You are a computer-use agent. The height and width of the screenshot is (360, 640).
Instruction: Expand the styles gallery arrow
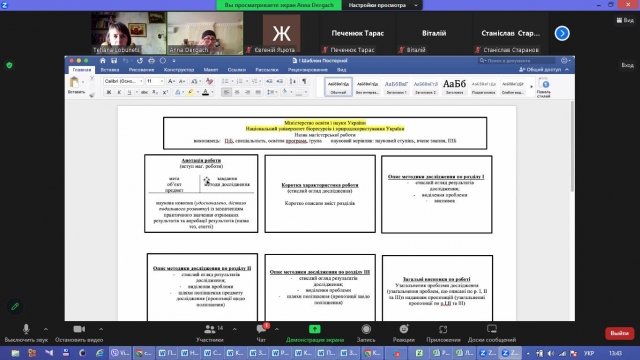[x=531, y=87]
